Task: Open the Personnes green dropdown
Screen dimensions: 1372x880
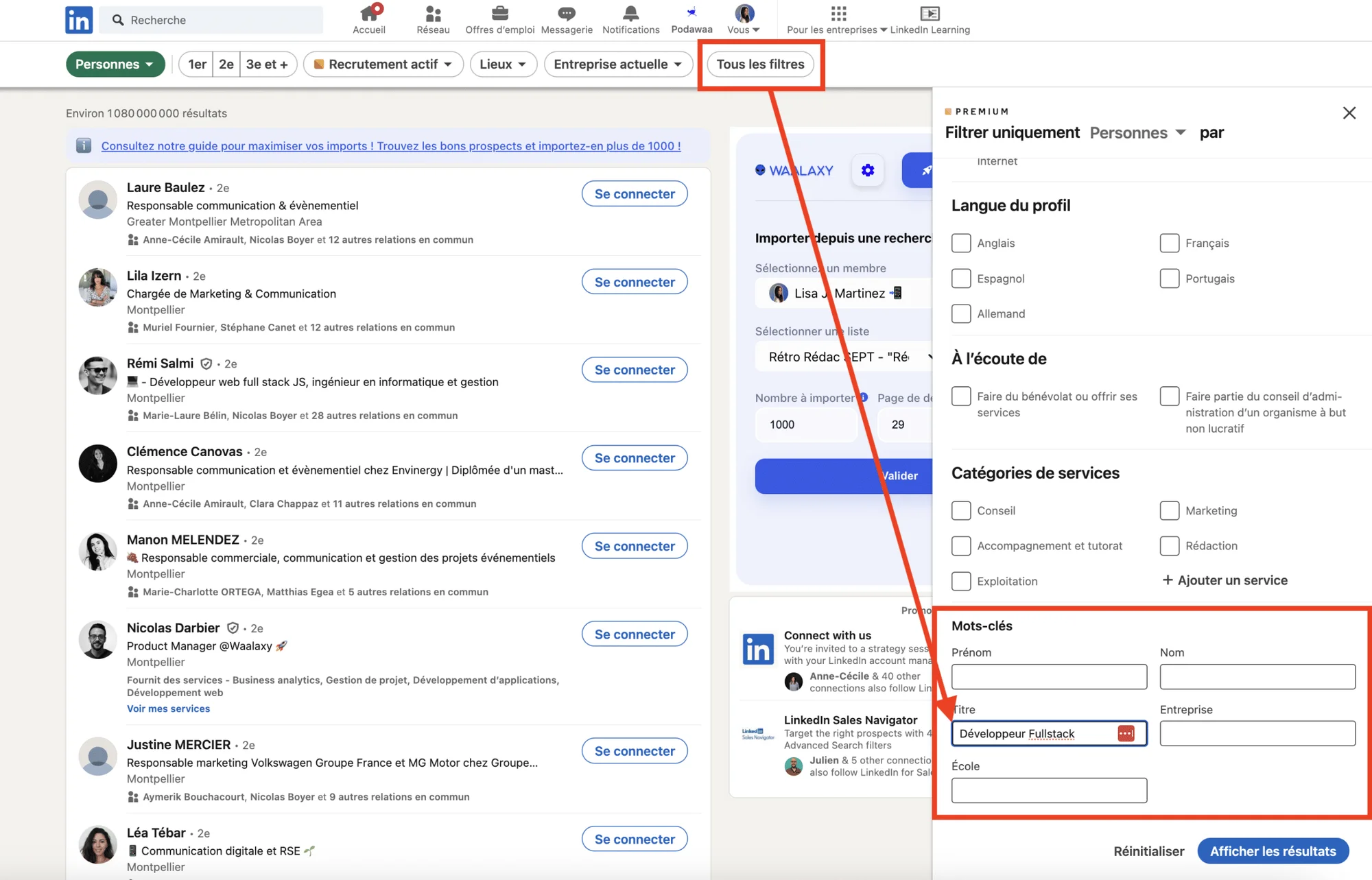Action: point(115,64)
